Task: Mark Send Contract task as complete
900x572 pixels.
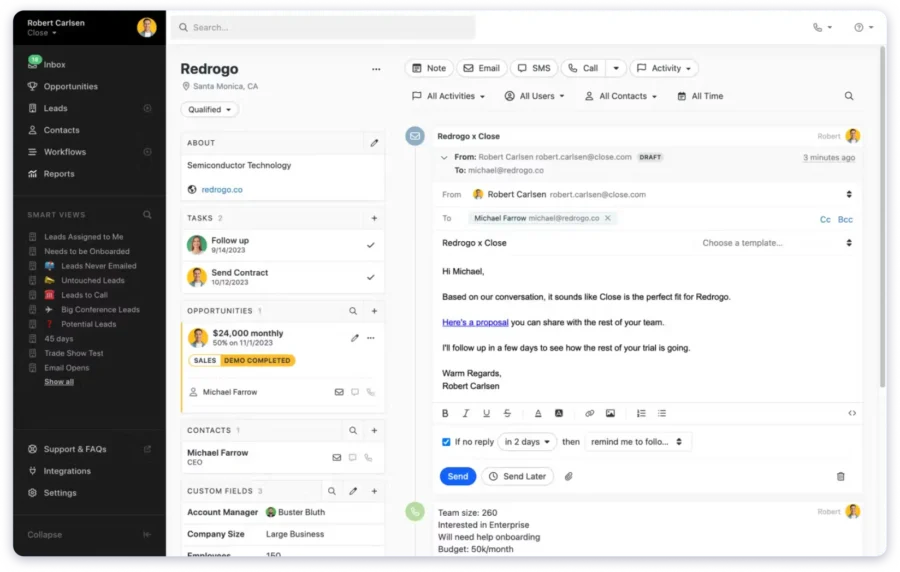Action: 371,277
